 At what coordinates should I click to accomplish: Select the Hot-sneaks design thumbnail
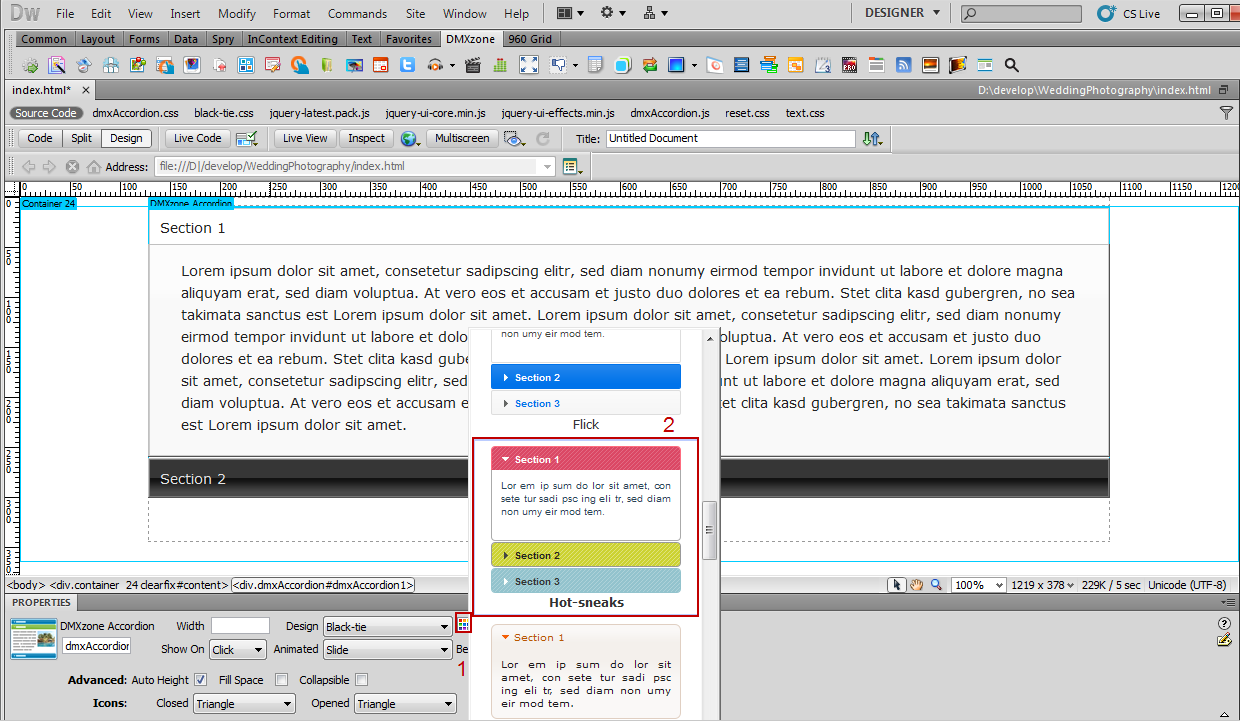586,526
